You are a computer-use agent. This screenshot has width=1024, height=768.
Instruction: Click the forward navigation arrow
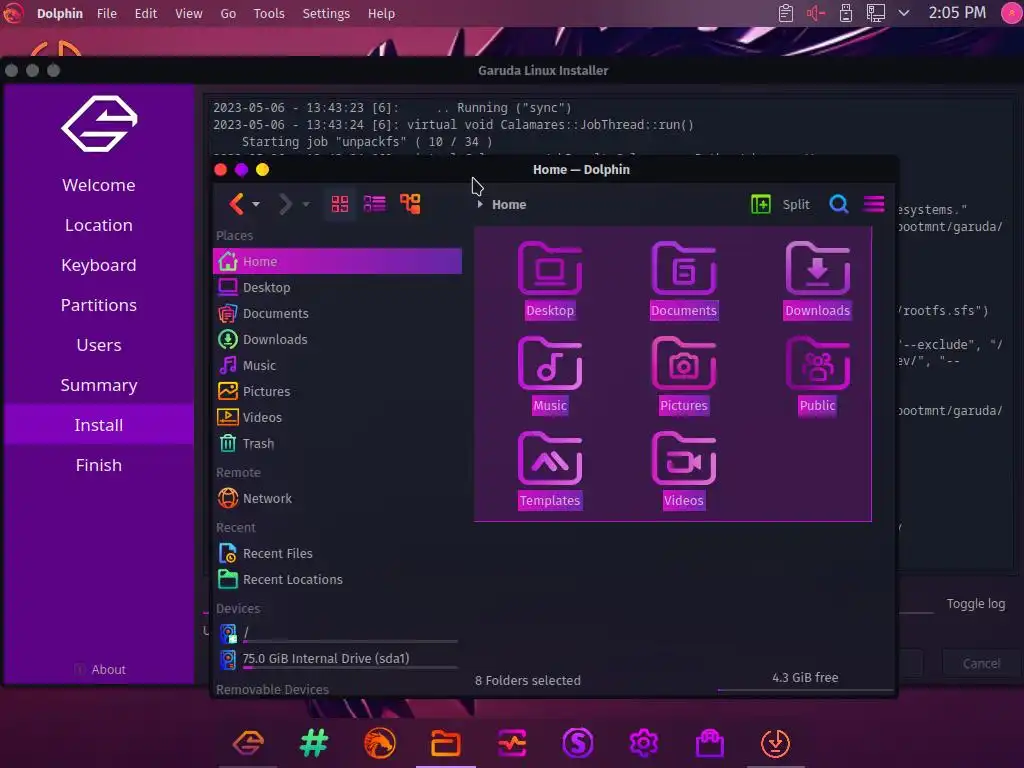(285, 204)
